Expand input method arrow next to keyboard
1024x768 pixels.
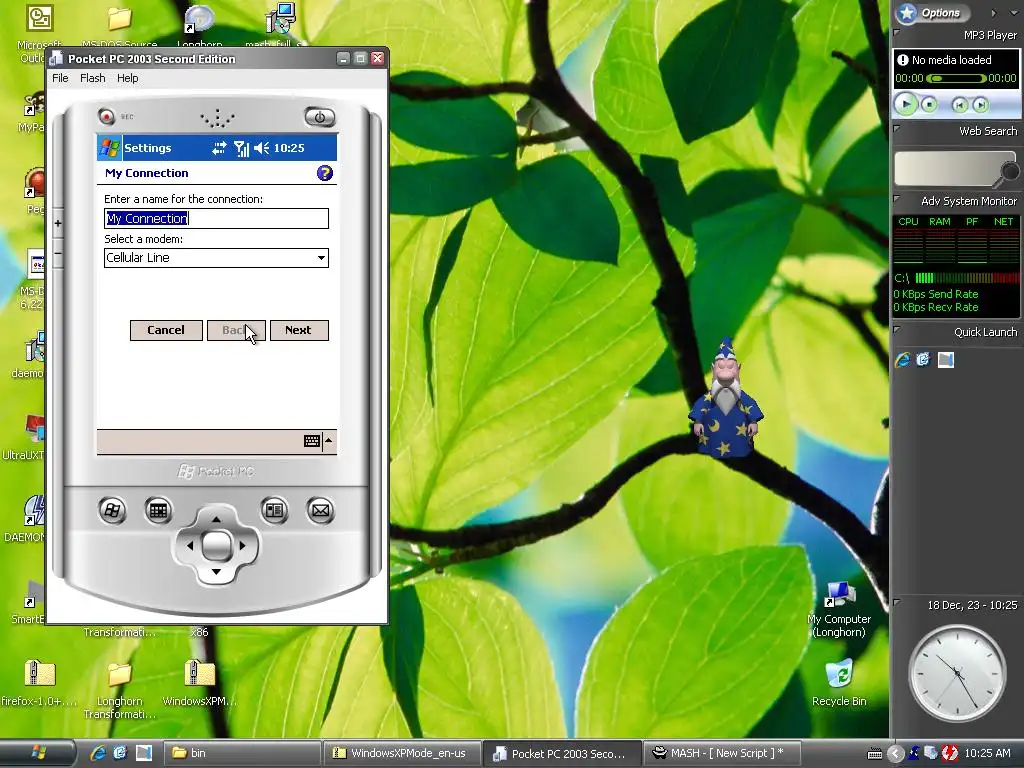(x=328, y=441)
